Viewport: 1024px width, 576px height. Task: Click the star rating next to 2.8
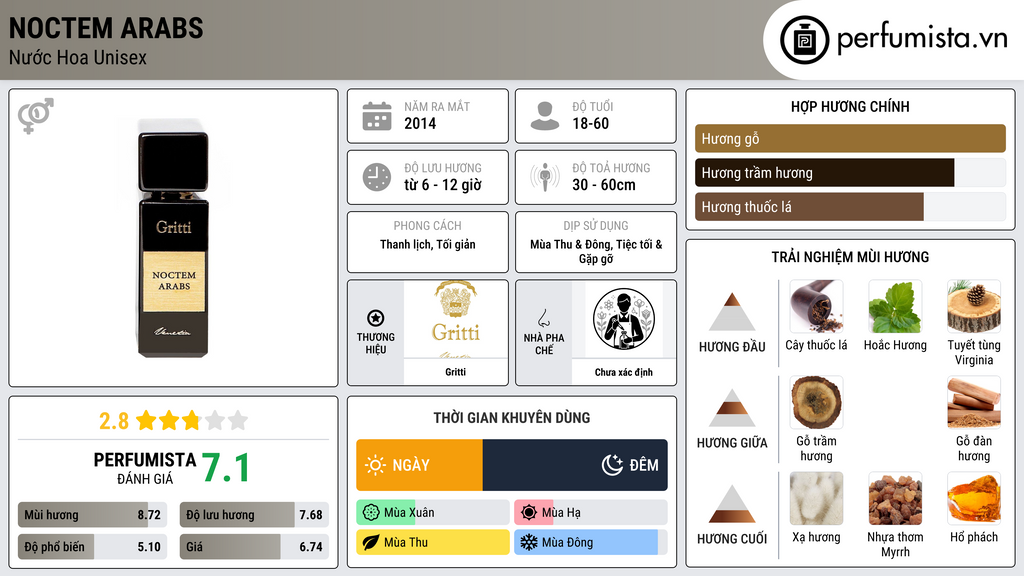click(x=191, y=420)
